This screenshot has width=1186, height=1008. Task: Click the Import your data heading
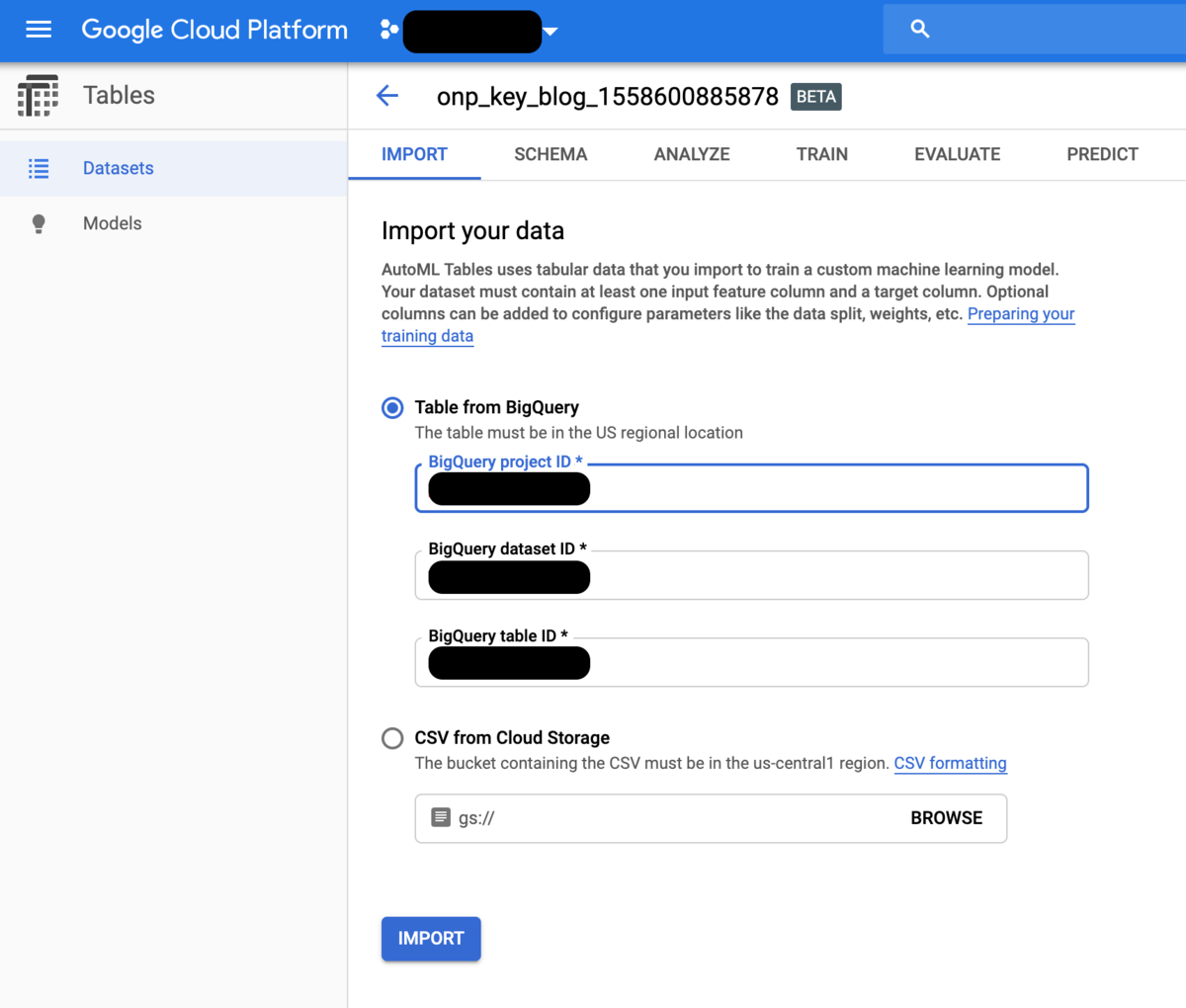tap(472, 230)
